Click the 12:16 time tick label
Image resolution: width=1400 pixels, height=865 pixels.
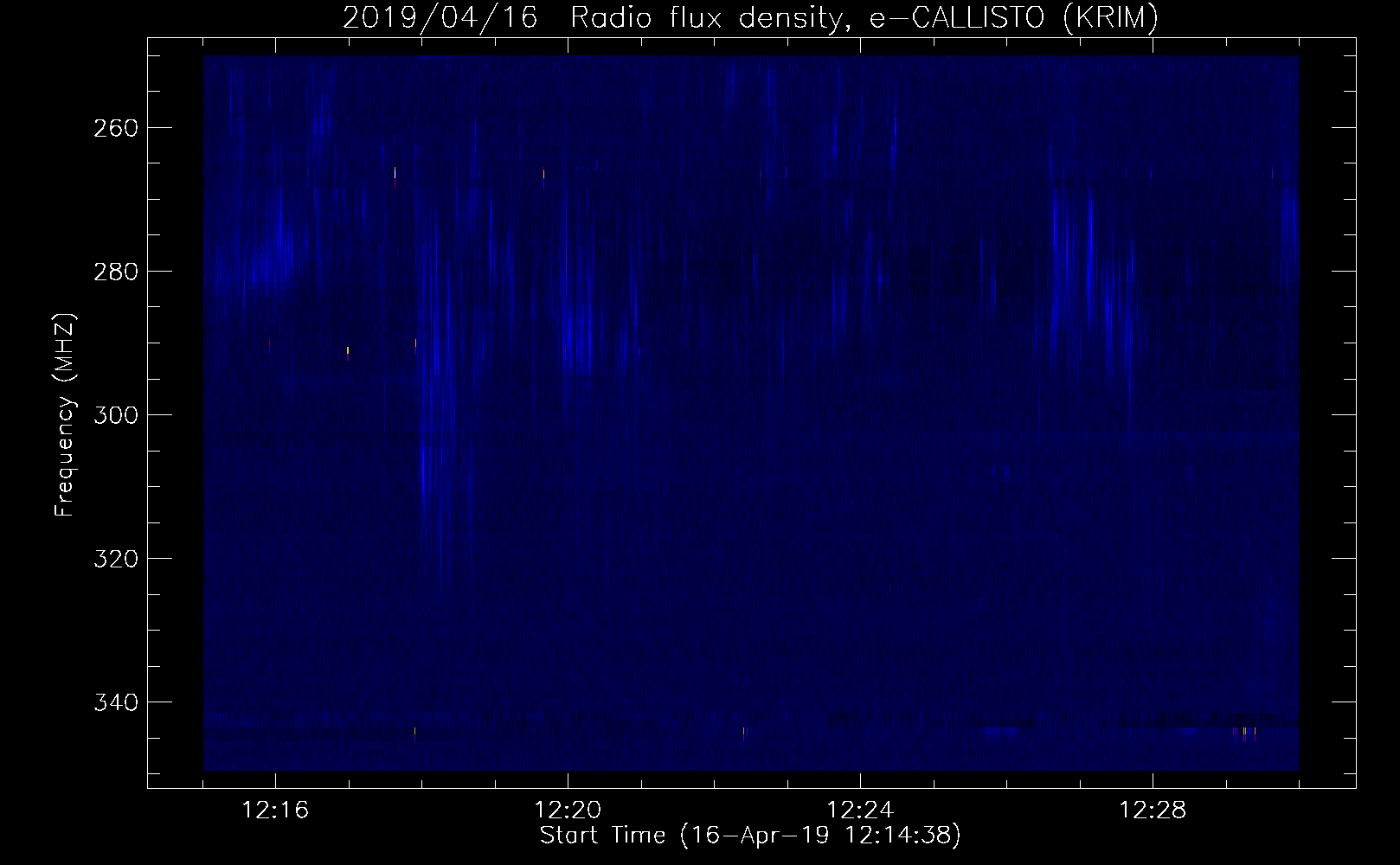(276, 811)
